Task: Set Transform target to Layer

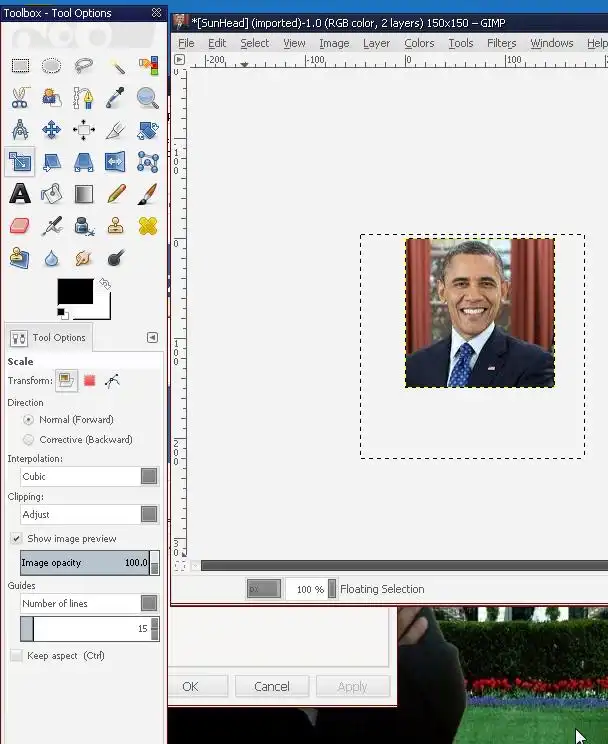Action: click(66, 381)
